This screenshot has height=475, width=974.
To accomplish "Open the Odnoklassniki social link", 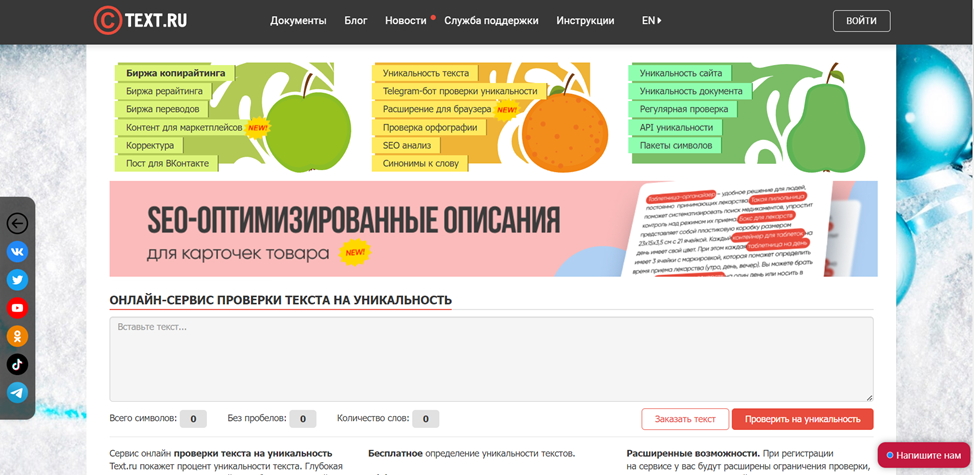I will point(17,336).
